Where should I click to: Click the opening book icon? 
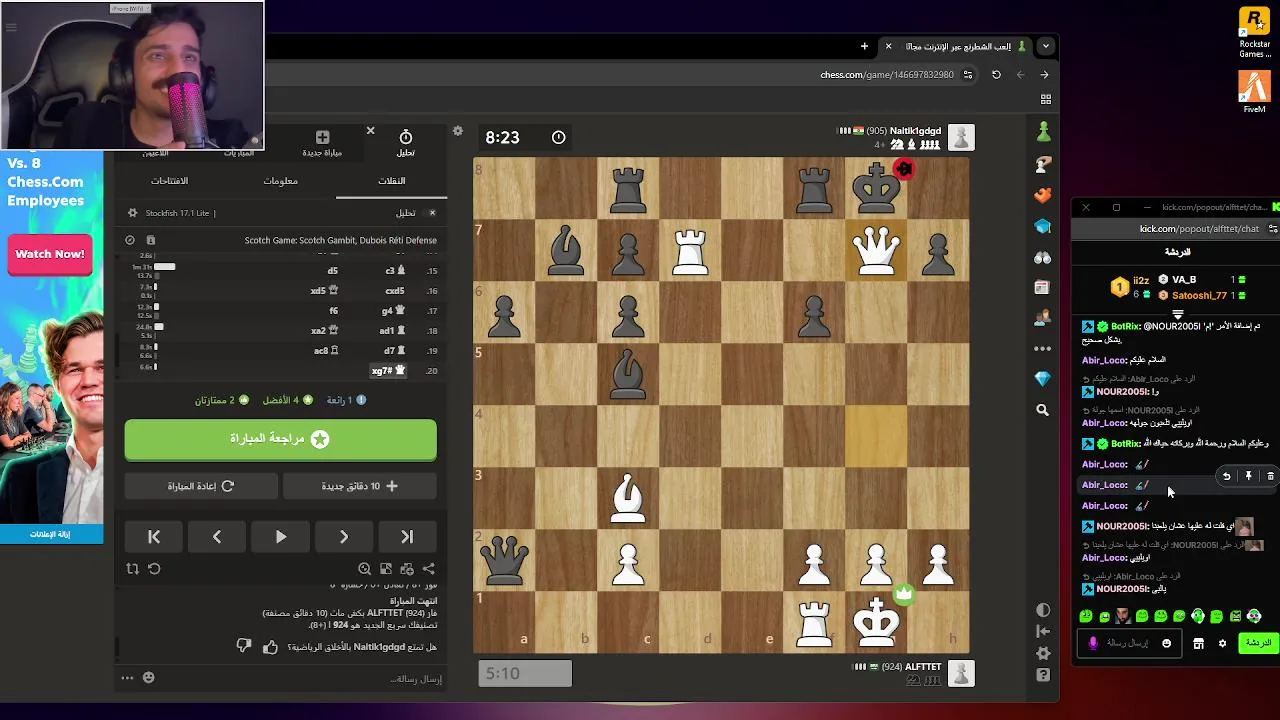[151, 240]
